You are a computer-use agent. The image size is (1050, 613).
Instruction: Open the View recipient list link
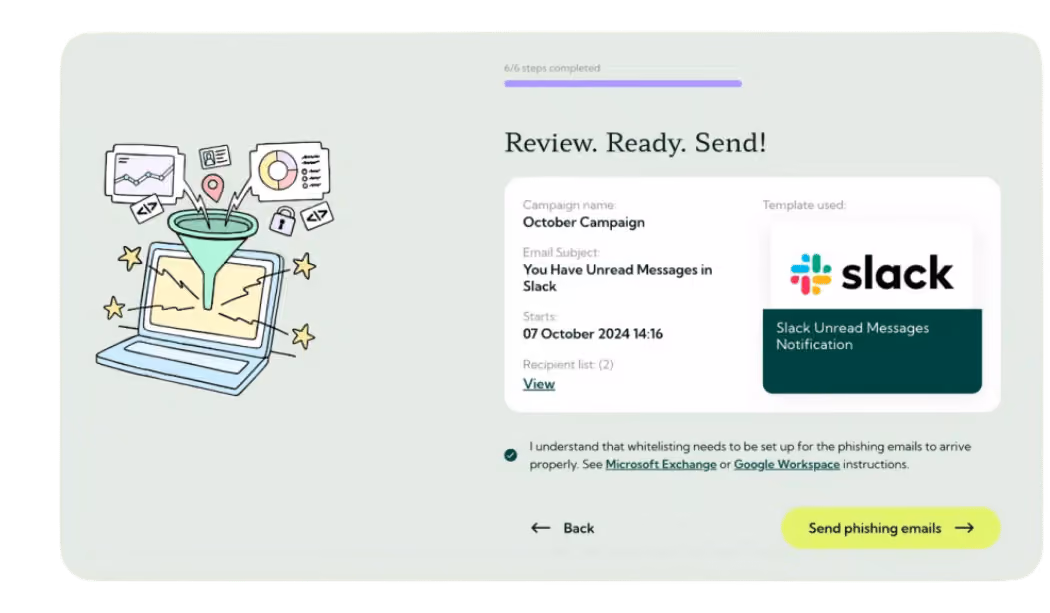(538, 384)
